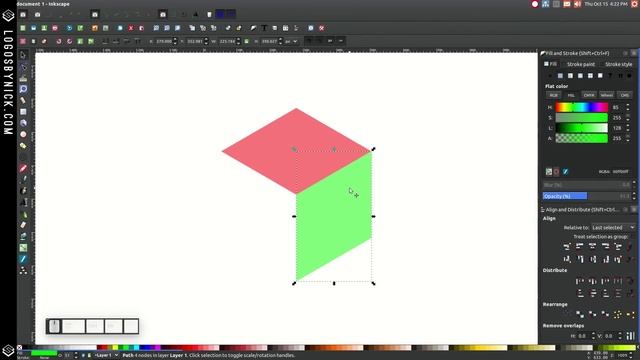640x360 pixels.
Task: Switch to the Stroke style tab
Action: (618, 64)
